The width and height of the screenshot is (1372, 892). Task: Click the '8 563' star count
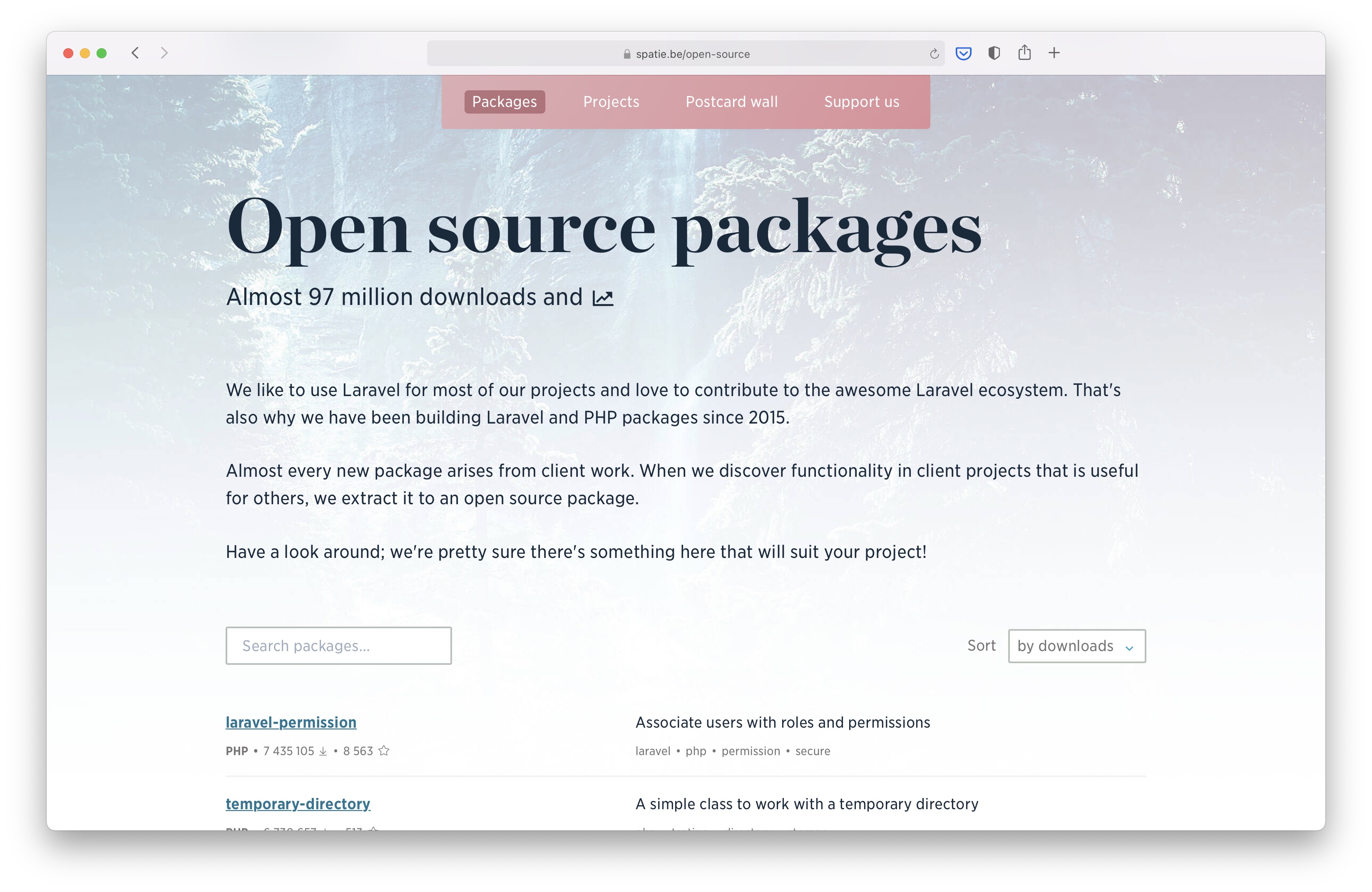click(x=358, y=751)
